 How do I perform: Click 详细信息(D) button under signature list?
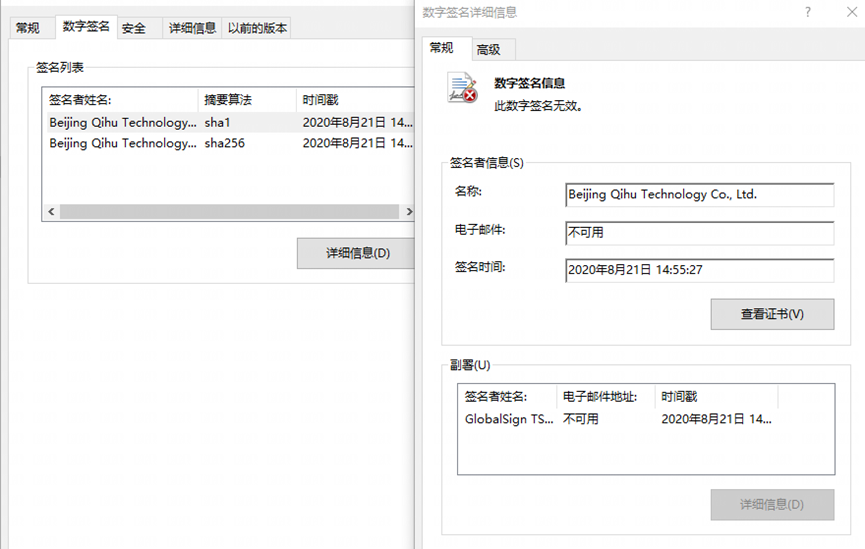(356, 253)
